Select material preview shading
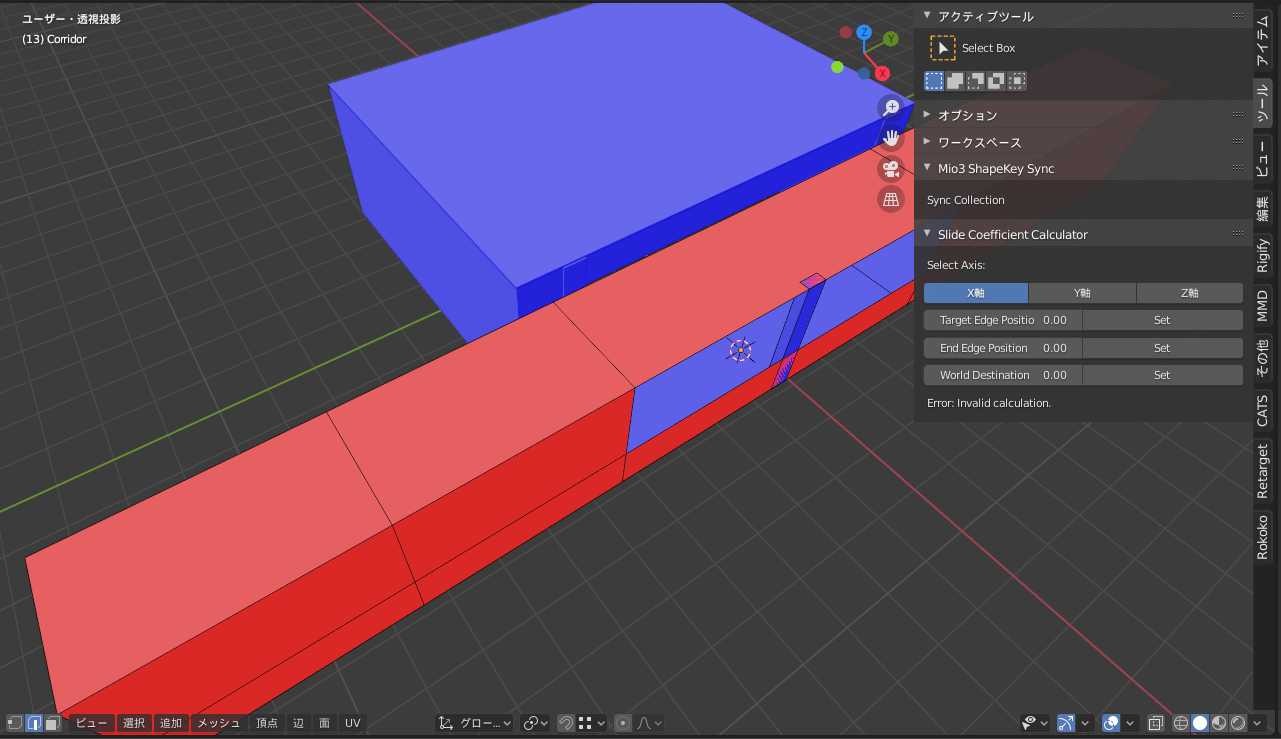1281x739 pixels. point(1219,723)
